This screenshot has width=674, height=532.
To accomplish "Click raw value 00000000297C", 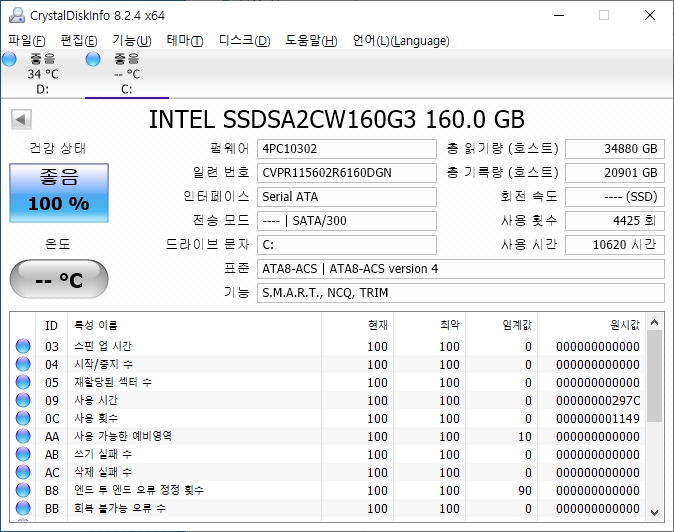I will click(x=597, y=401).
